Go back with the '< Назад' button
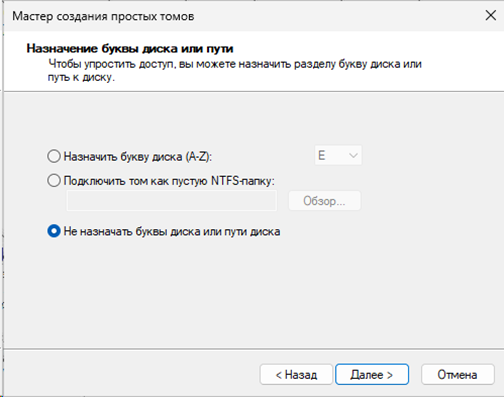504x397 pixels. 296,374
